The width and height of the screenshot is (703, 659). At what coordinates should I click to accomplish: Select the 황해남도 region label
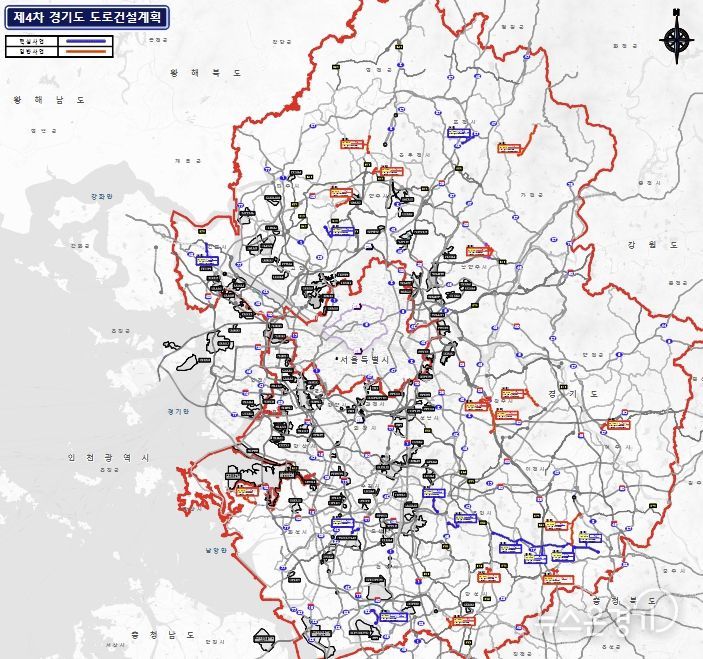tap(49, 100)
